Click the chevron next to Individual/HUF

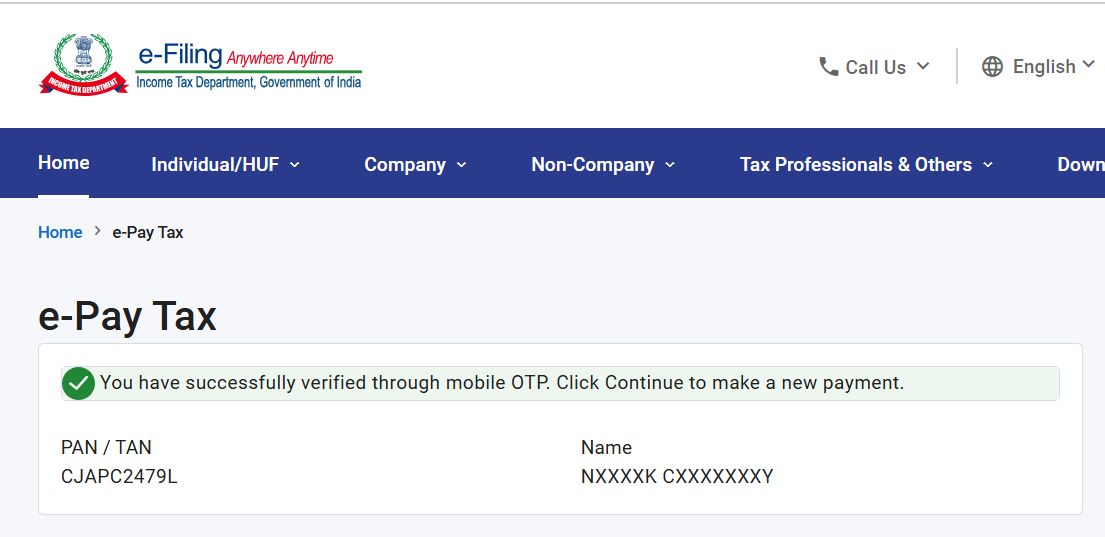[295, 165]
